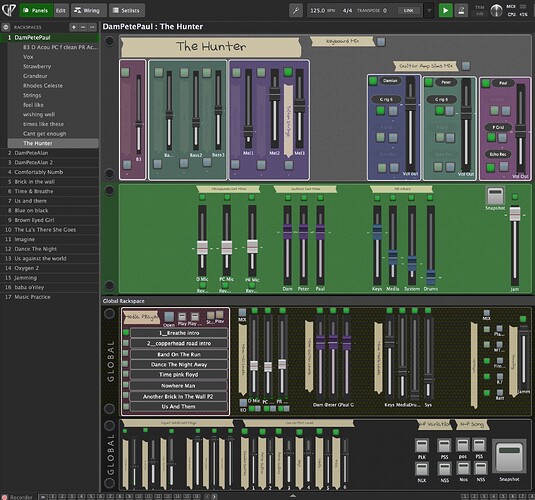Screen dimensions: 535x500
Task: Click the next arrow in bottom bar
Action: coord(214,497)
